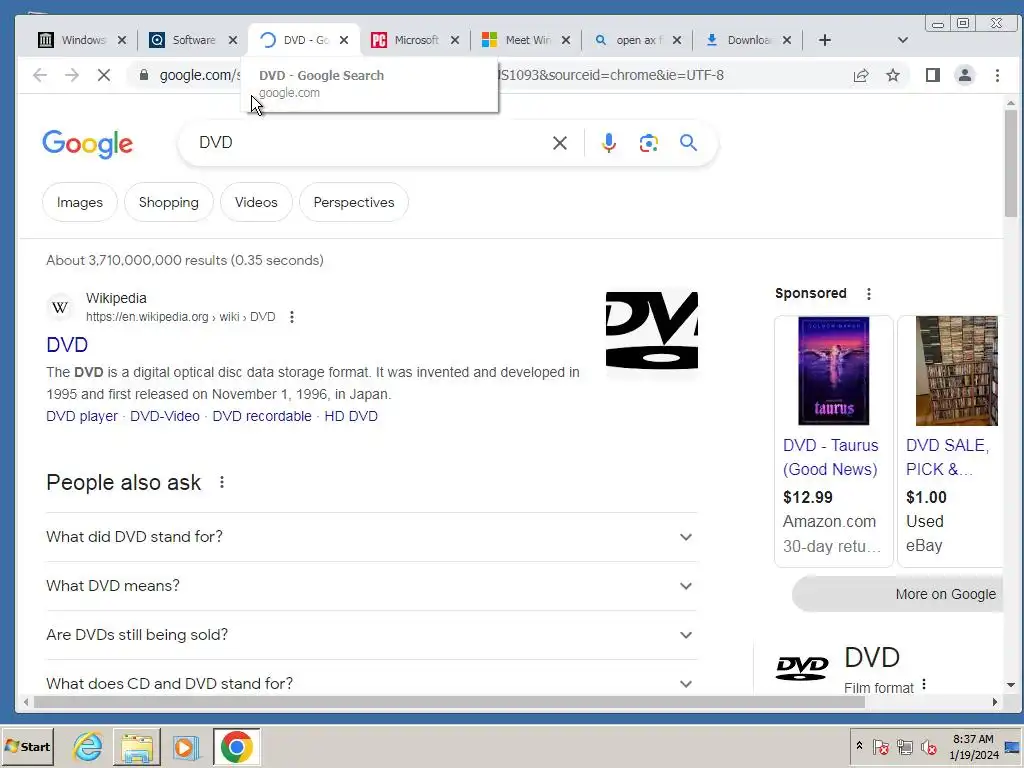Click the horizontal scrollbar thumb
Screen dimensions: 1024x768
pyautogui.click(x=449, y=702)
